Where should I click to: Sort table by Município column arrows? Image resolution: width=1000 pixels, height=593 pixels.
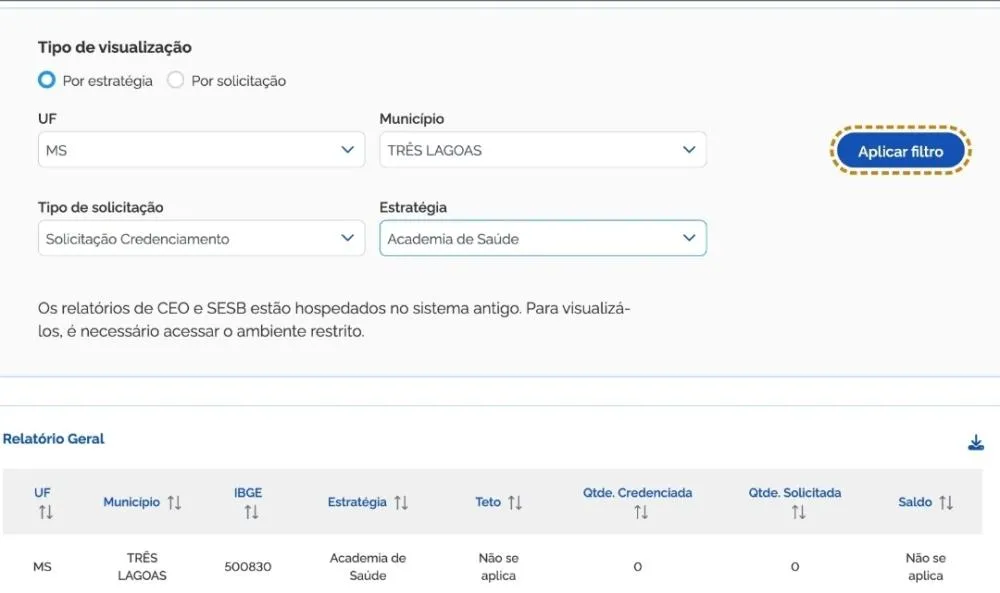click(x=174, y=503)
